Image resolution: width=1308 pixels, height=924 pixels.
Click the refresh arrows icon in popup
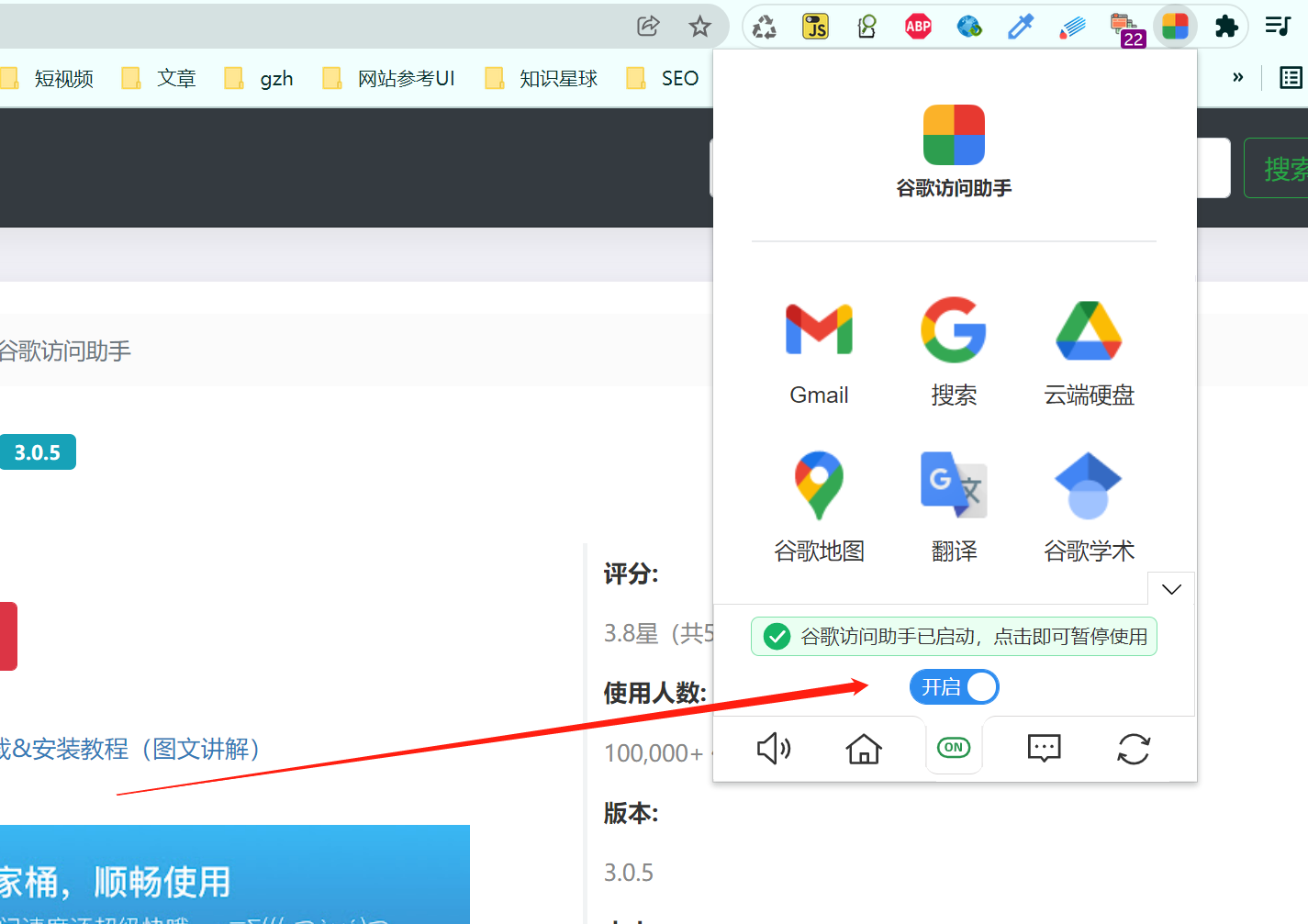1134,749
